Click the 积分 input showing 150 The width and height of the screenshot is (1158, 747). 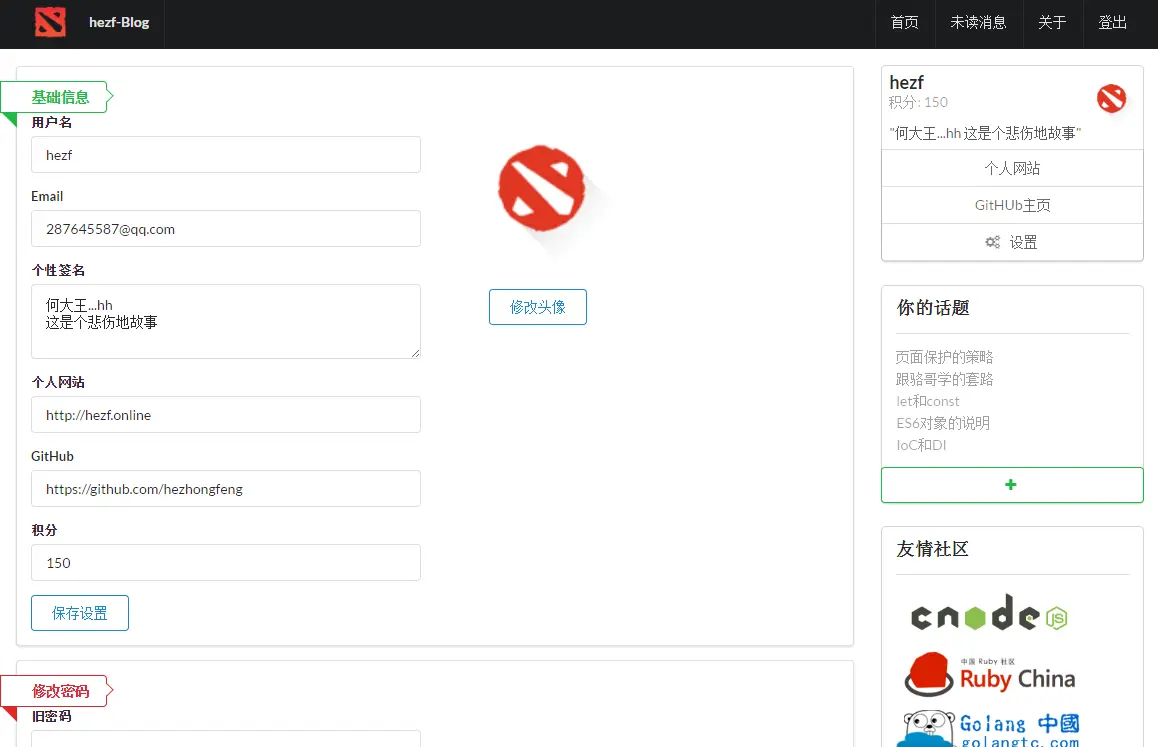click(x=226, y=562)
